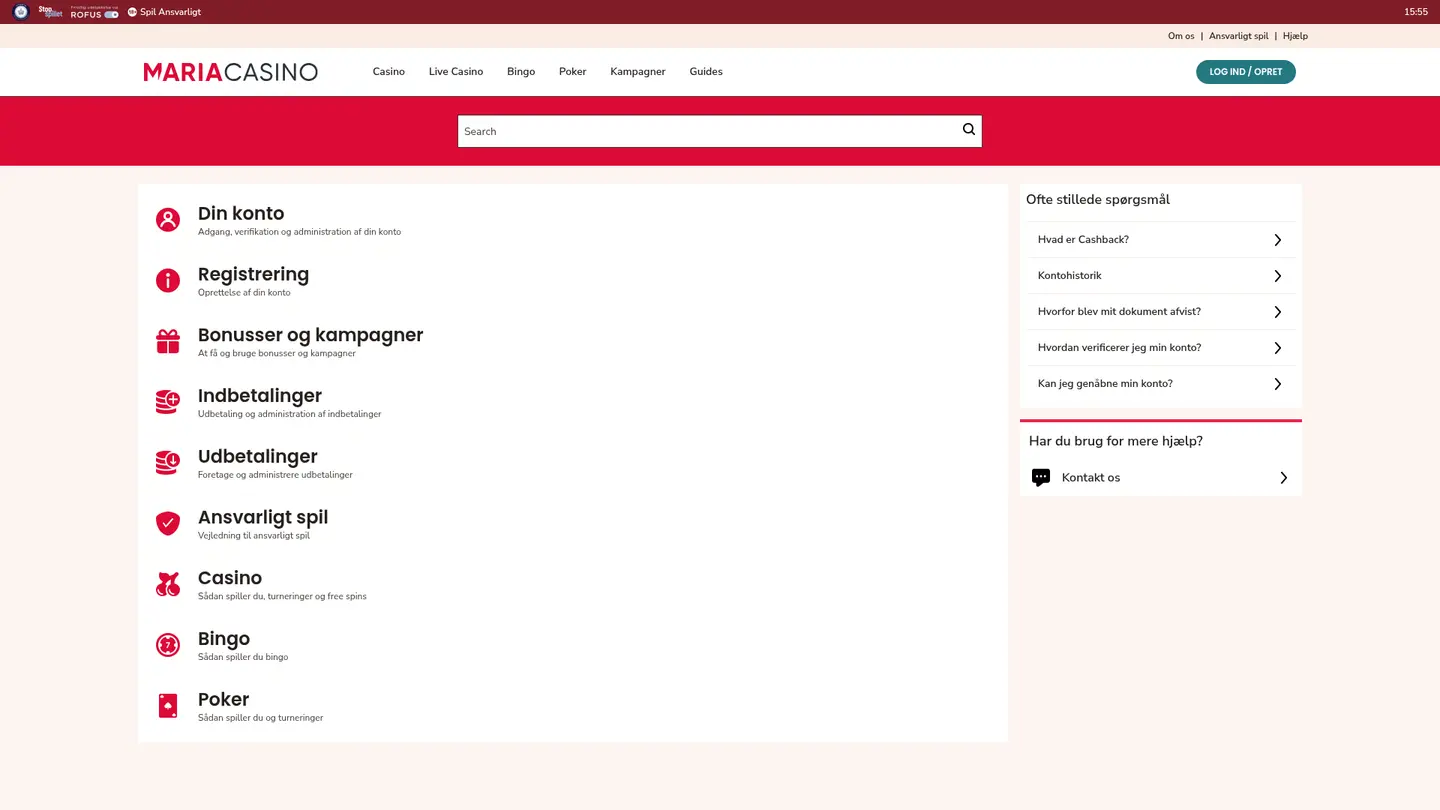Viewport: 1440px width, 810px height.
Task: Click the Poker playing card icon
Action: click(168, 706)
